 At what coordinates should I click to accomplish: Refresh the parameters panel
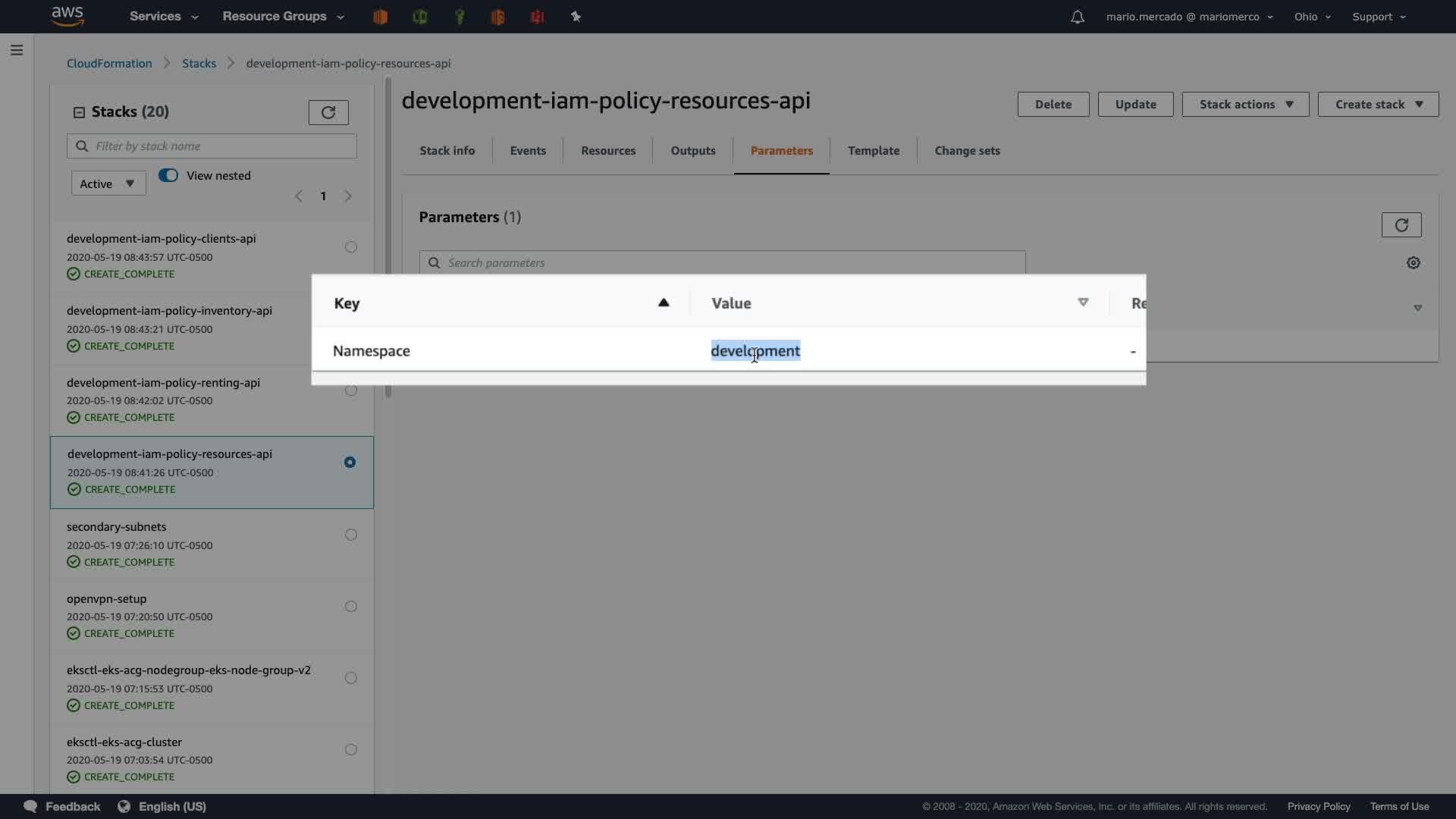click(x=1401, y=224)
